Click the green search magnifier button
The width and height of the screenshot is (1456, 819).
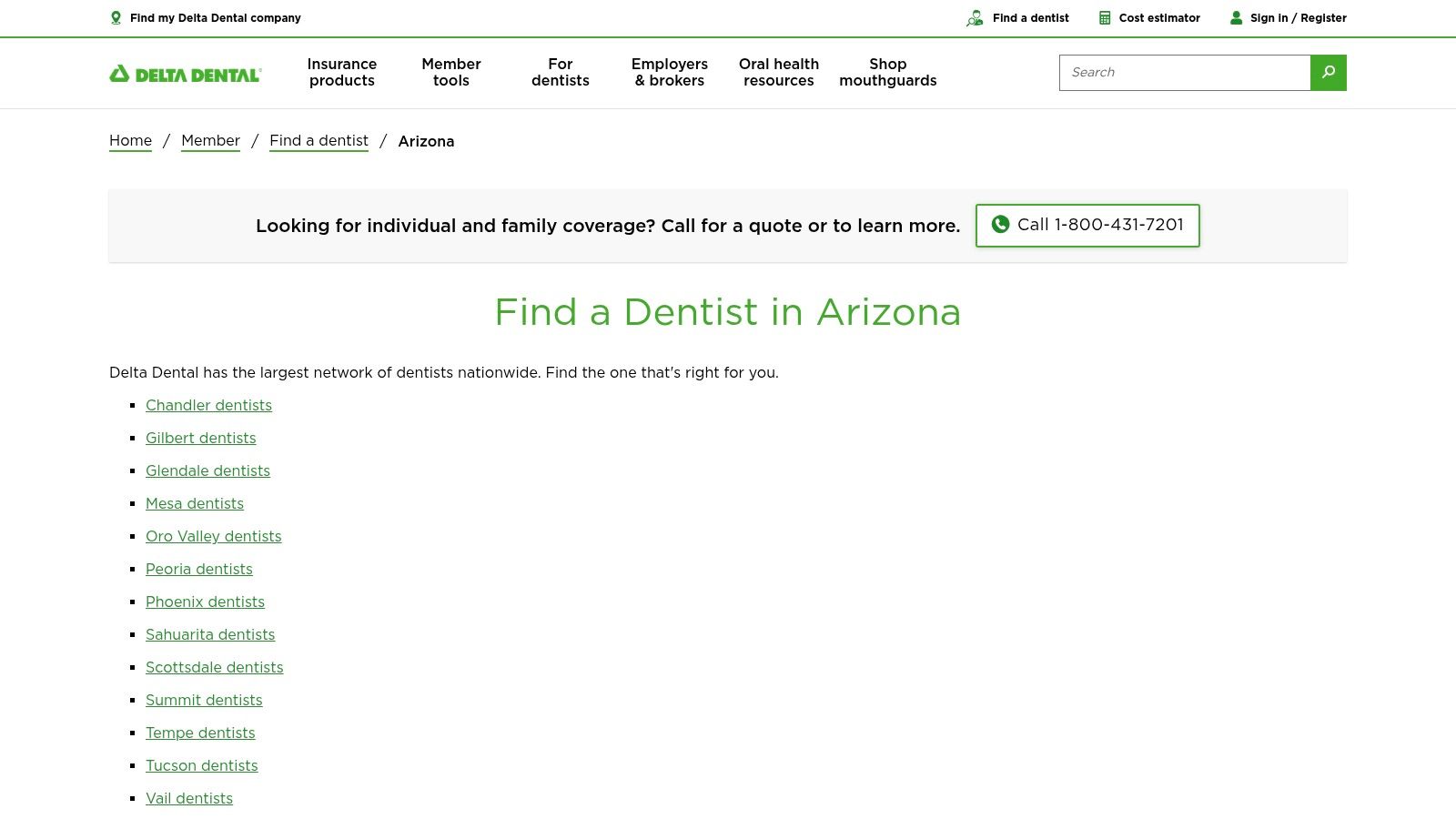[1328, 73]
